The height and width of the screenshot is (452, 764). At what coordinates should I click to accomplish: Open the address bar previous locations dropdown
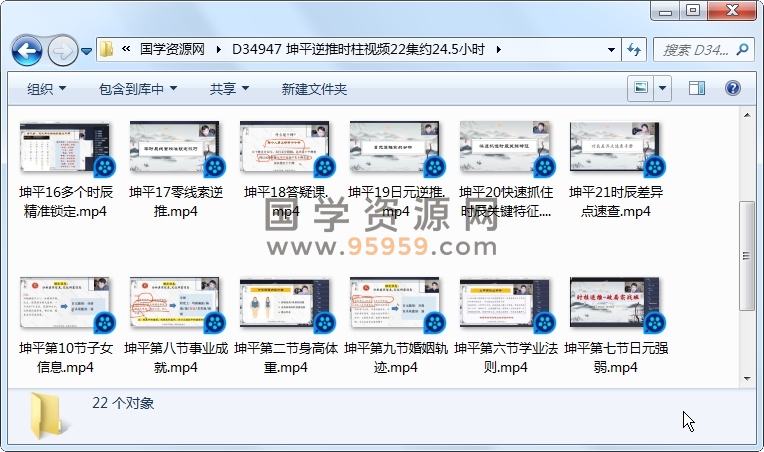(x=609, y=49)
